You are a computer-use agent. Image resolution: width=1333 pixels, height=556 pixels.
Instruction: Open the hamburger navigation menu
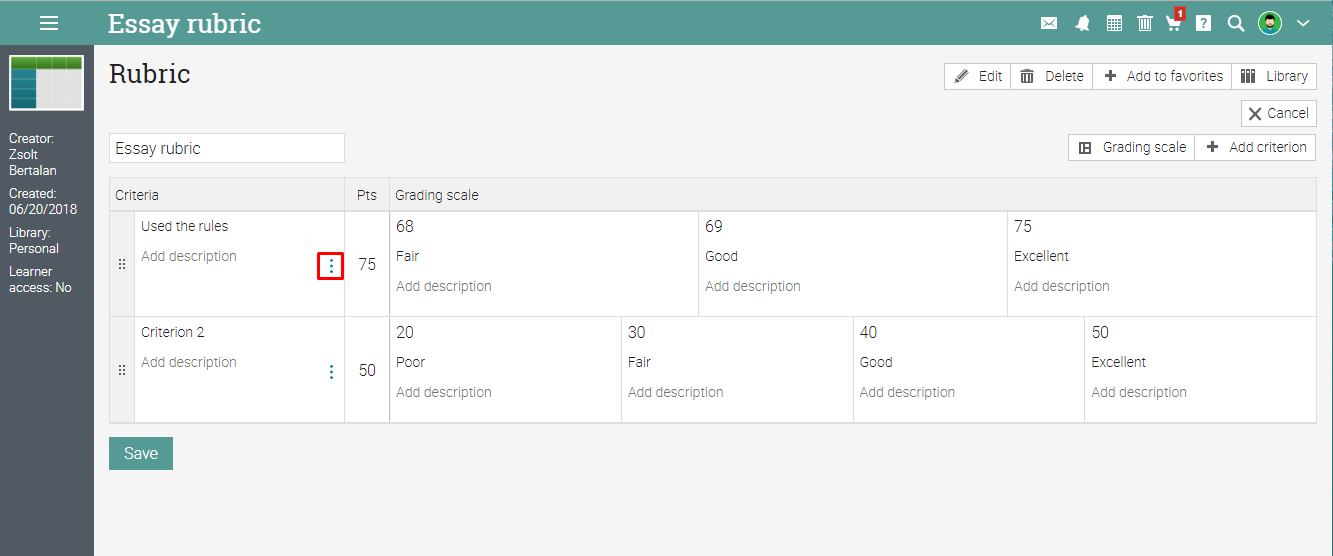tap(48, 23)
